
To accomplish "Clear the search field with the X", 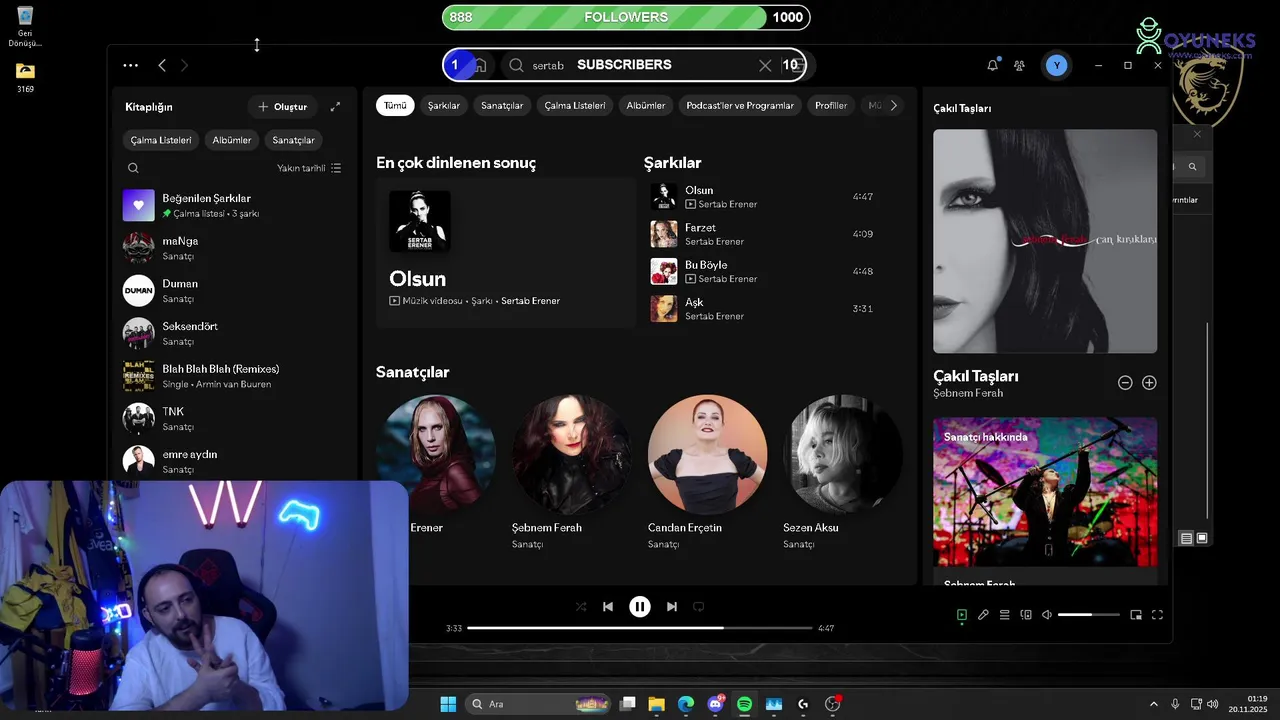I will tap(765, 65).
